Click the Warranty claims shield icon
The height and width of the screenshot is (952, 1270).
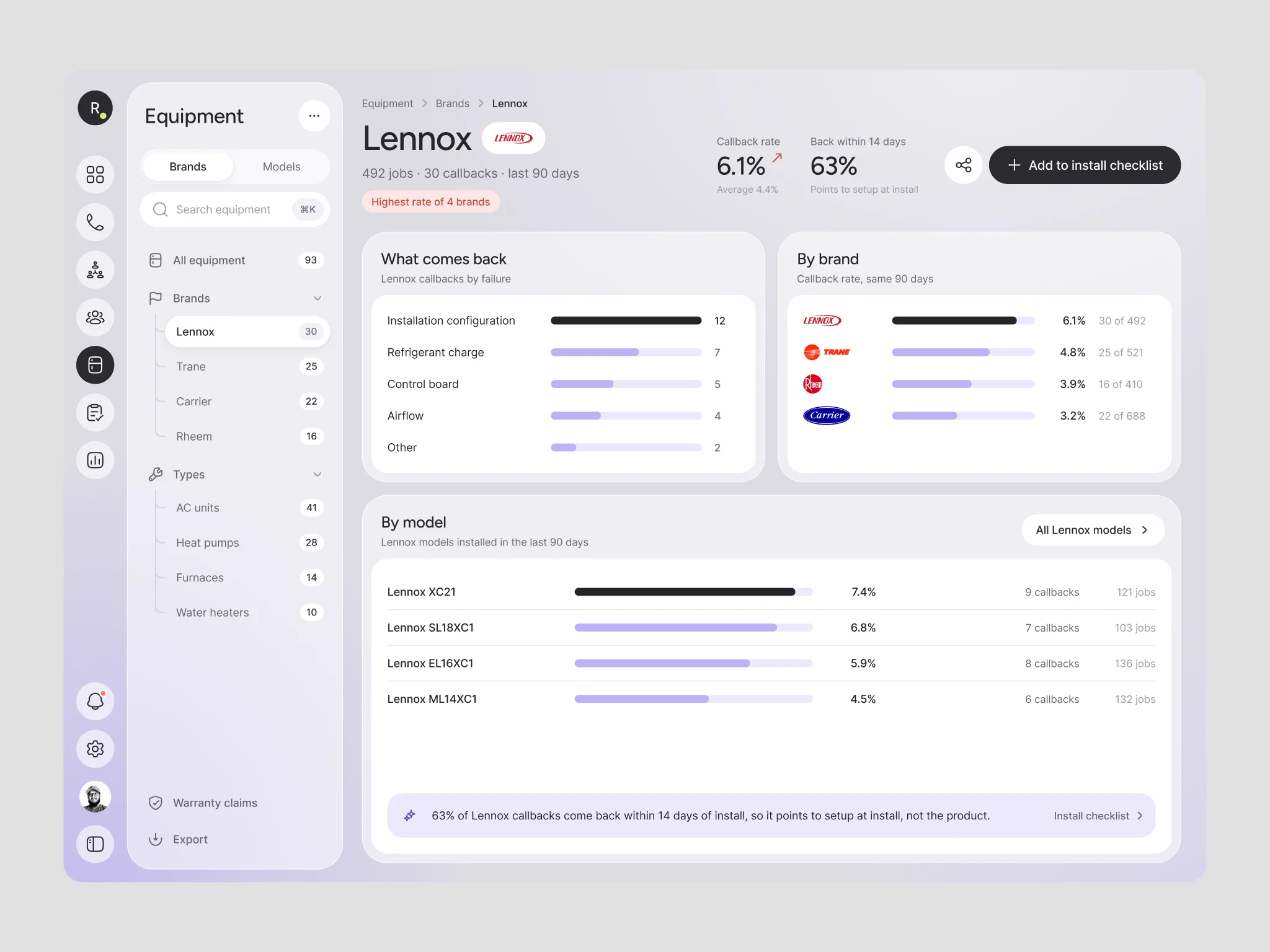[156, 803]
